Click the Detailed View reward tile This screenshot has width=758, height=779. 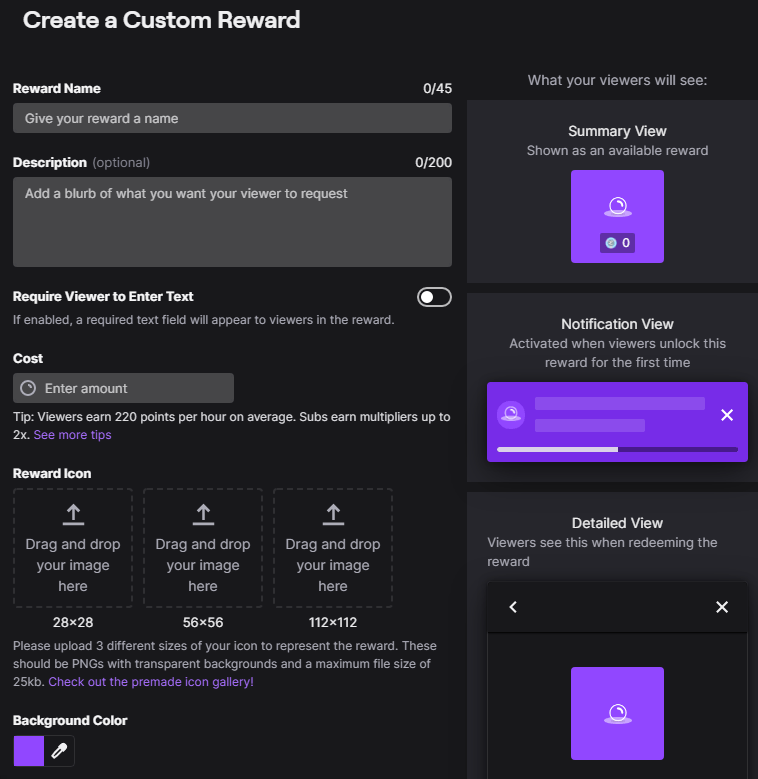617,713
